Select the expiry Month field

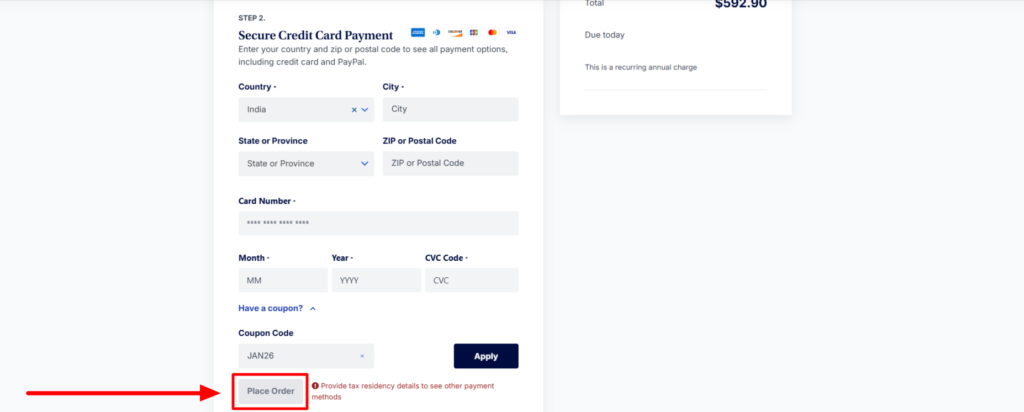coord(283,281)
